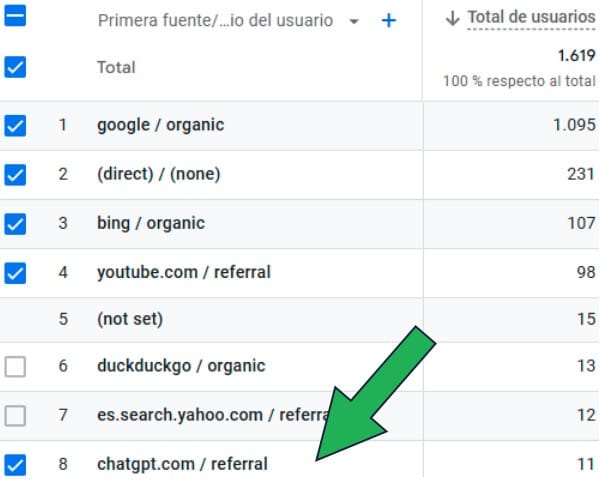Click the 1.619 total users figure
Viewport: 600px width, 481px height.
[x=575, y=56]
